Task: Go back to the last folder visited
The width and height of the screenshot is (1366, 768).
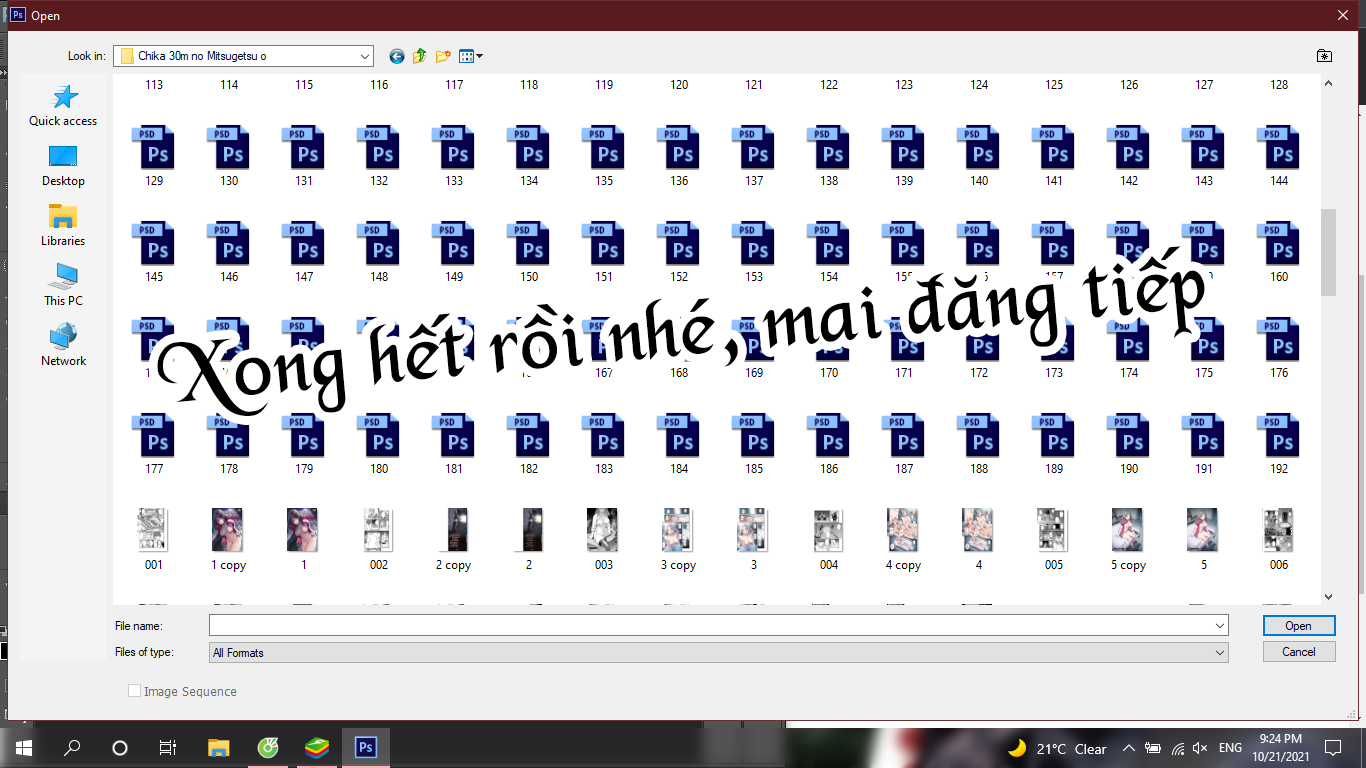Action: click(x=397, y=56)
